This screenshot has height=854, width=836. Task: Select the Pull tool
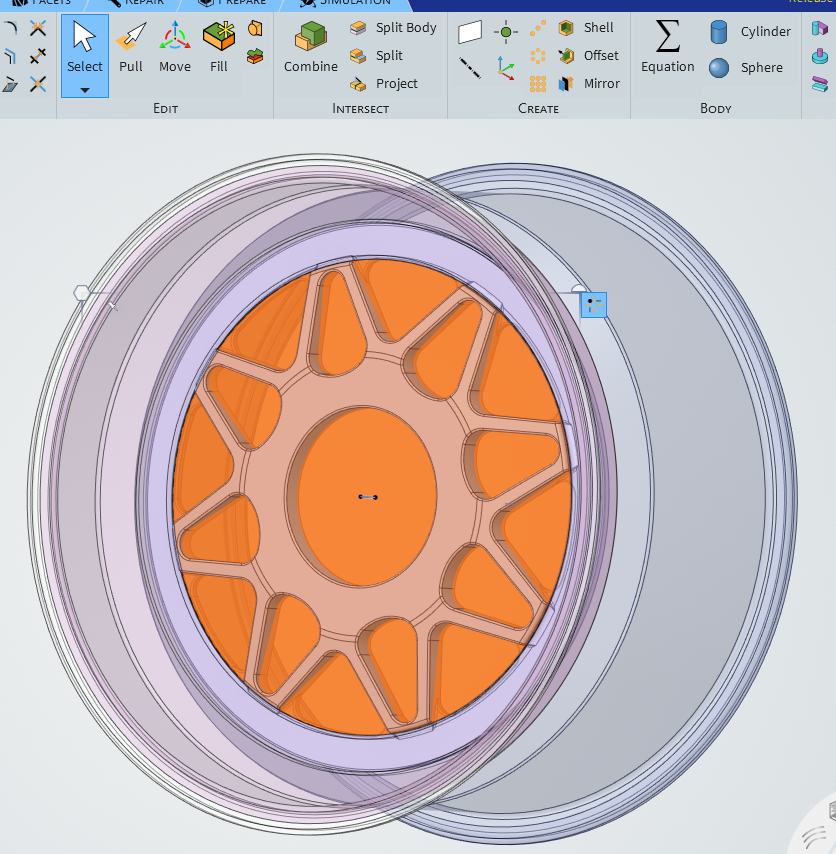coord(131,47)
